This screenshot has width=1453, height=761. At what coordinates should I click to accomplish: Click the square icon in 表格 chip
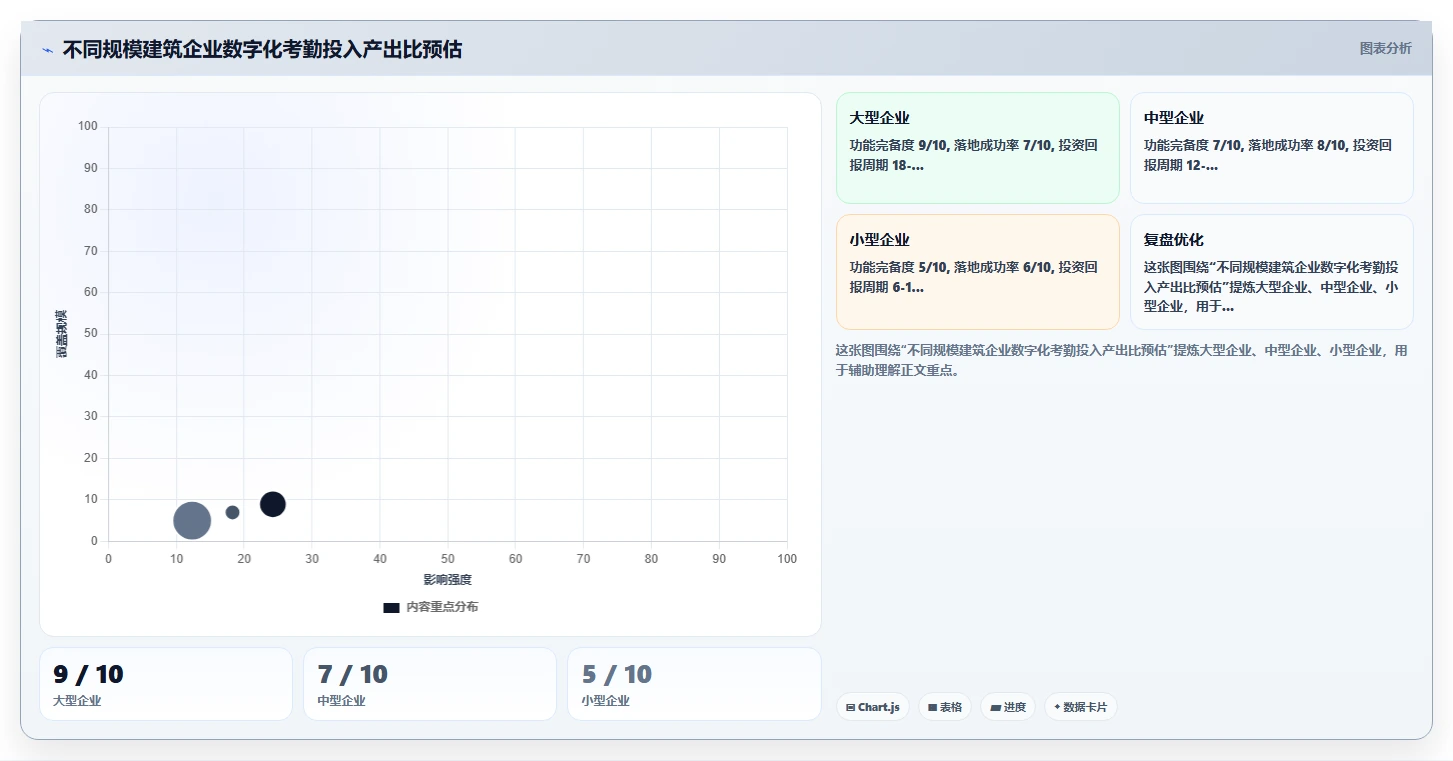pos(932,707)
